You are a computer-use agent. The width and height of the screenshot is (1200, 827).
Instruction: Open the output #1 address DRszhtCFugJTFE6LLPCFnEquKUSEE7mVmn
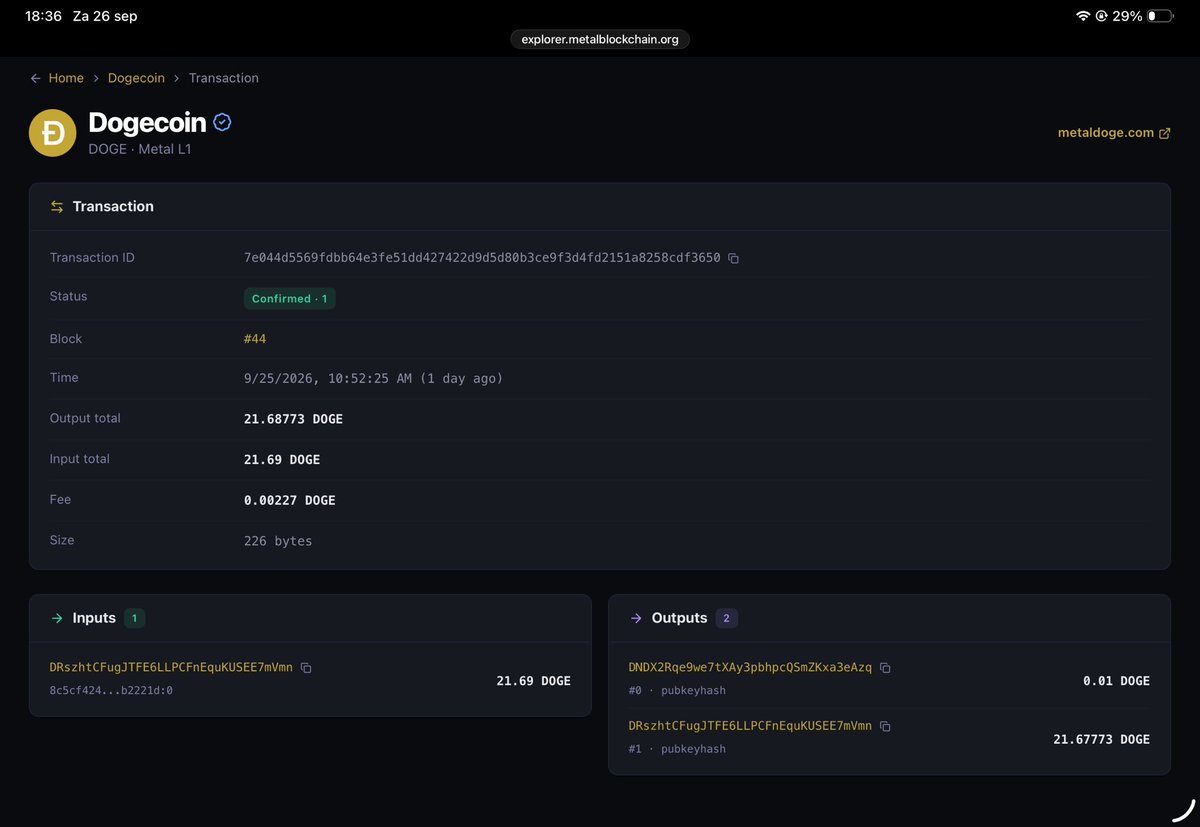pos(750,726)
